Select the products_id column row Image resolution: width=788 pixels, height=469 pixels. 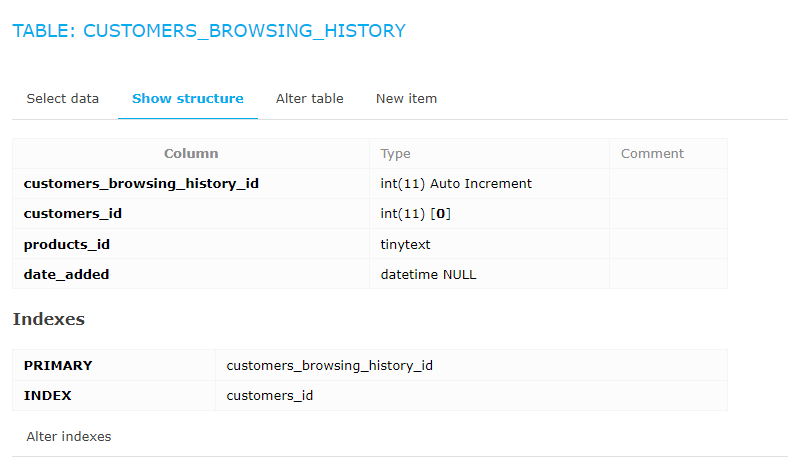[370, 244]
